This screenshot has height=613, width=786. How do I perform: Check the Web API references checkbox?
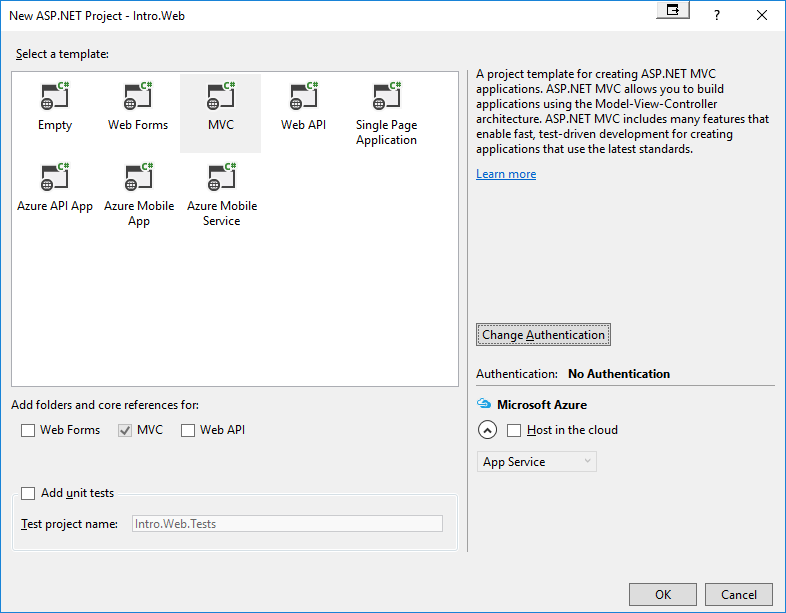(x=188, y=431)
